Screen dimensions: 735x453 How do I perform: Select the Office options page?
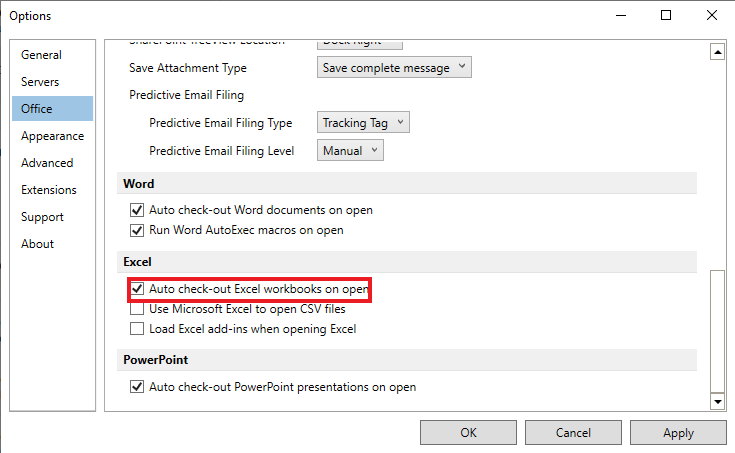click(52, 109)
